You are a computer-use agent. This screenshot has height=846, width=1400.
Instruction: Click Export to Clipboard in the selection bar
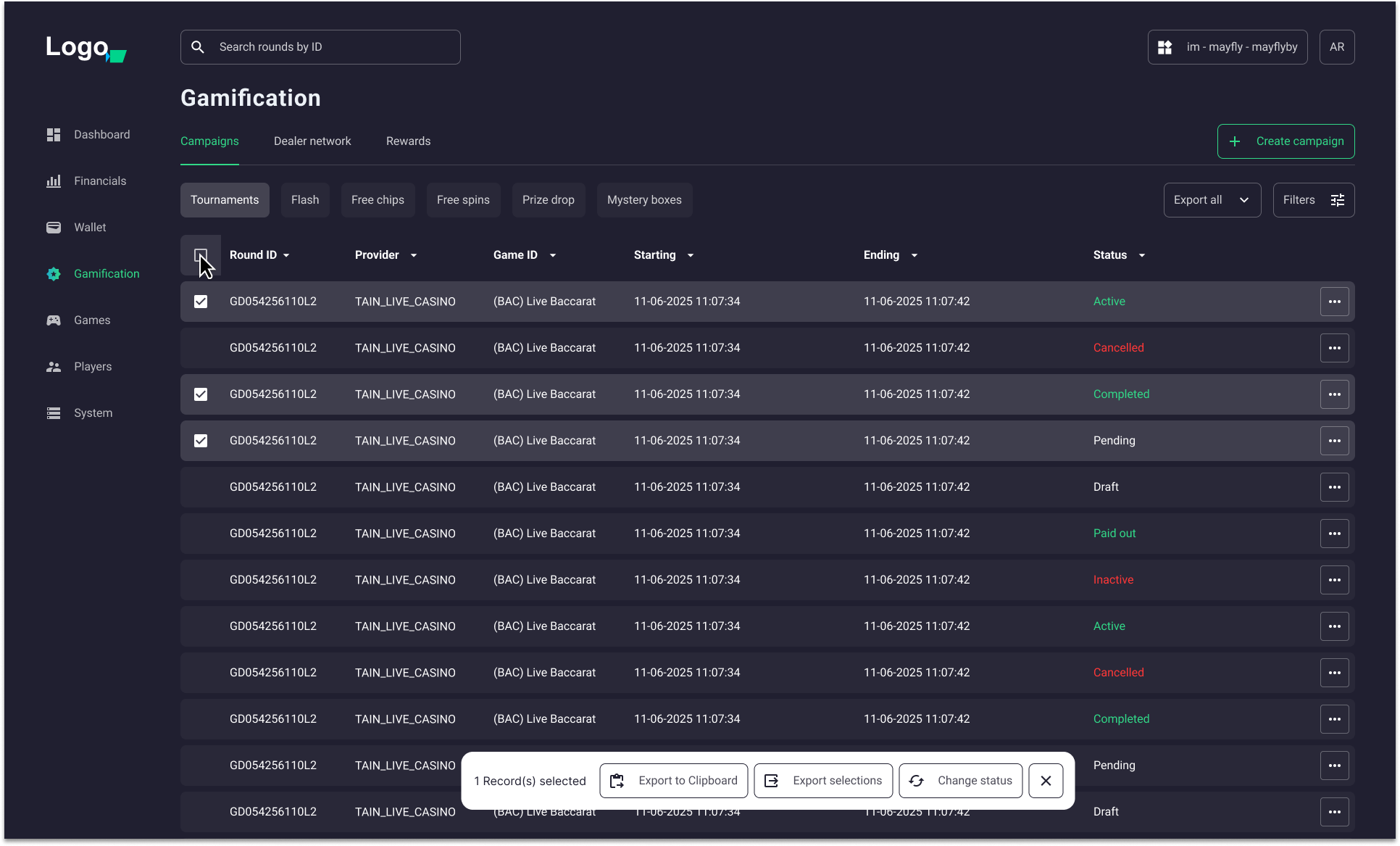673,780
